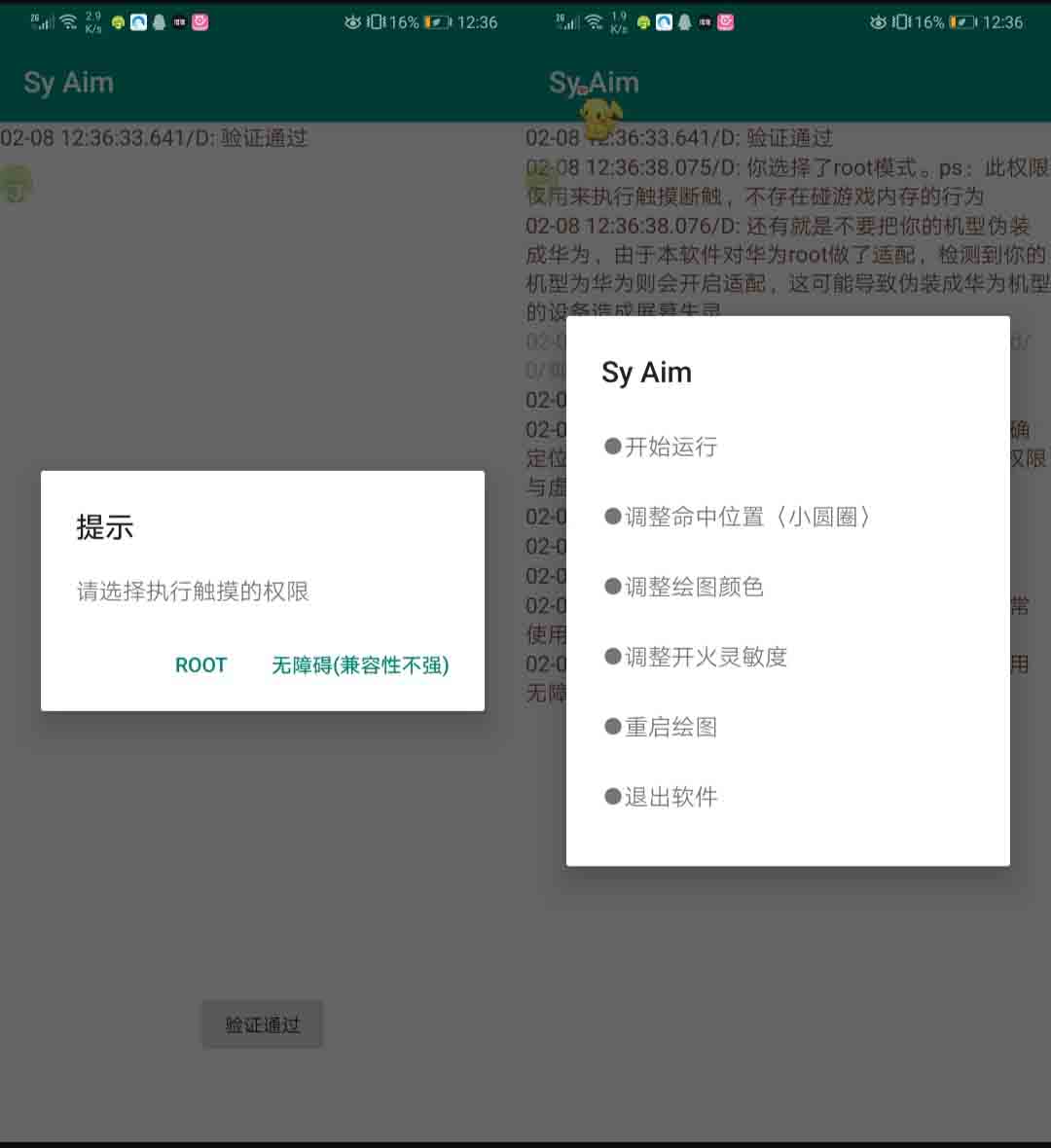Image resolution: width=1051 pixels, height=1148 pixels.
Task: Tap eye comfort icon in left status bar
Action: [352, 22]
